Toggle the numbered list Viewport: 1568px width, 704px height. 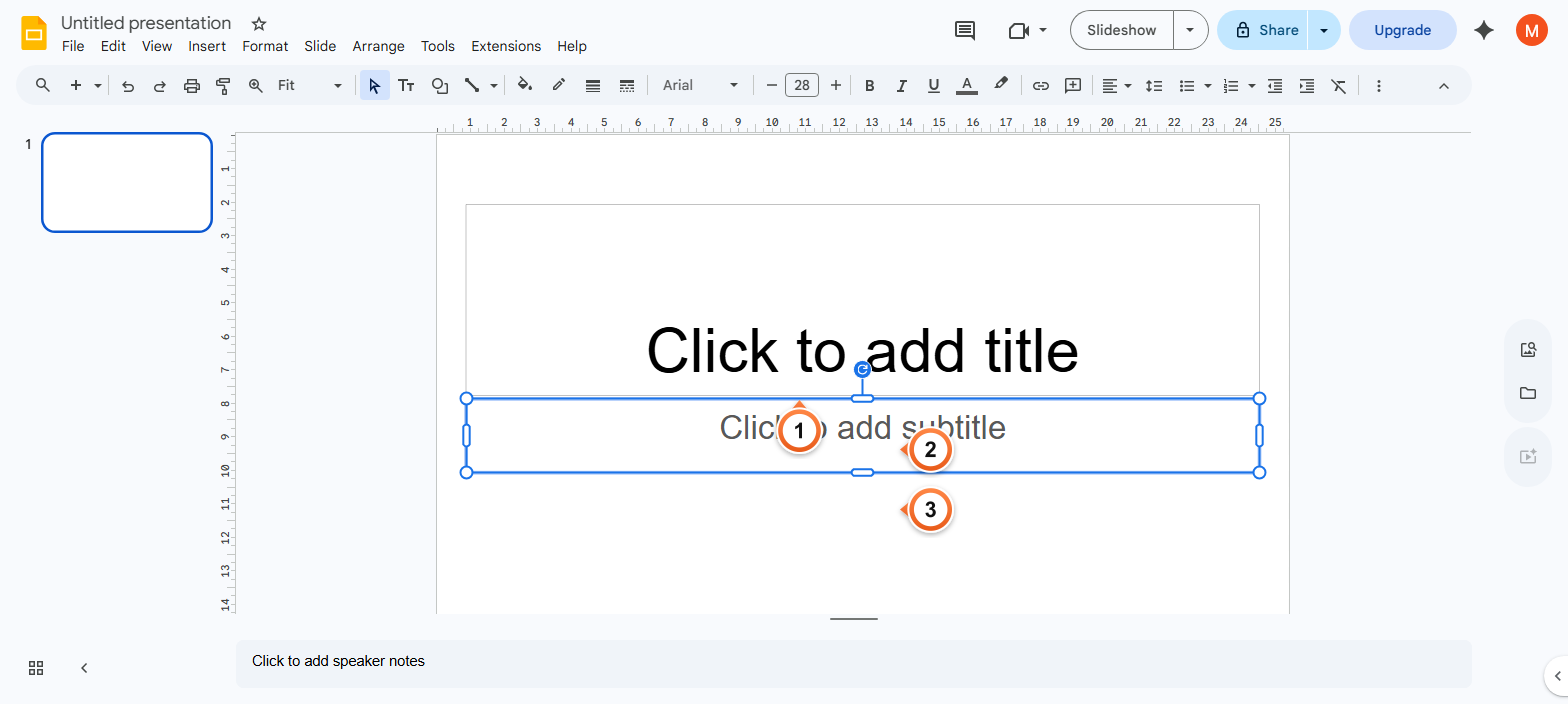click(x=1232, y=86)
